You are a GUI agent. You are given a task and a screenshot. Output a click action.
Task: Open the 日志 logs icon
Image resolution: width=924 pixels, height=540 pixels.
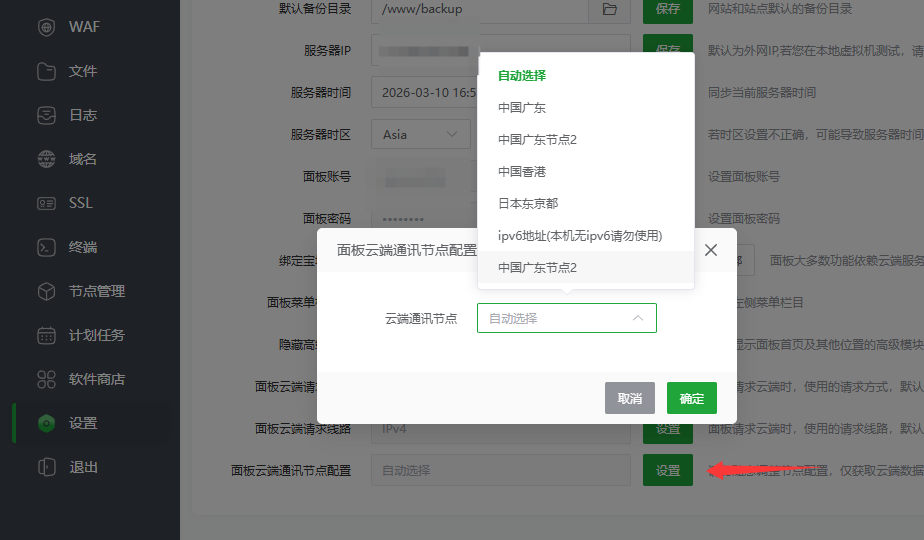[x=46, y=115]
